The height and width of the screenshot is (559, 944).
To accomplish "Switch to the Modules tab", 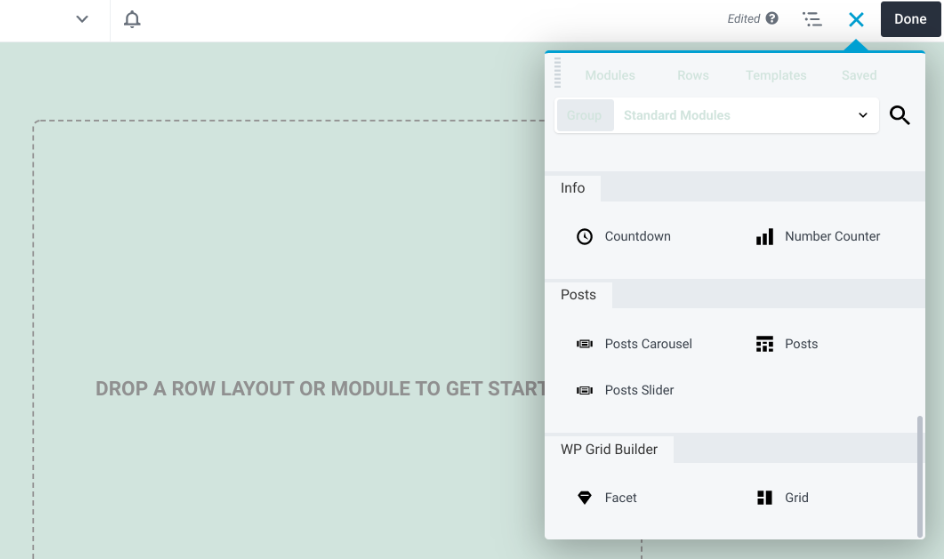I will tap(610, 75).
